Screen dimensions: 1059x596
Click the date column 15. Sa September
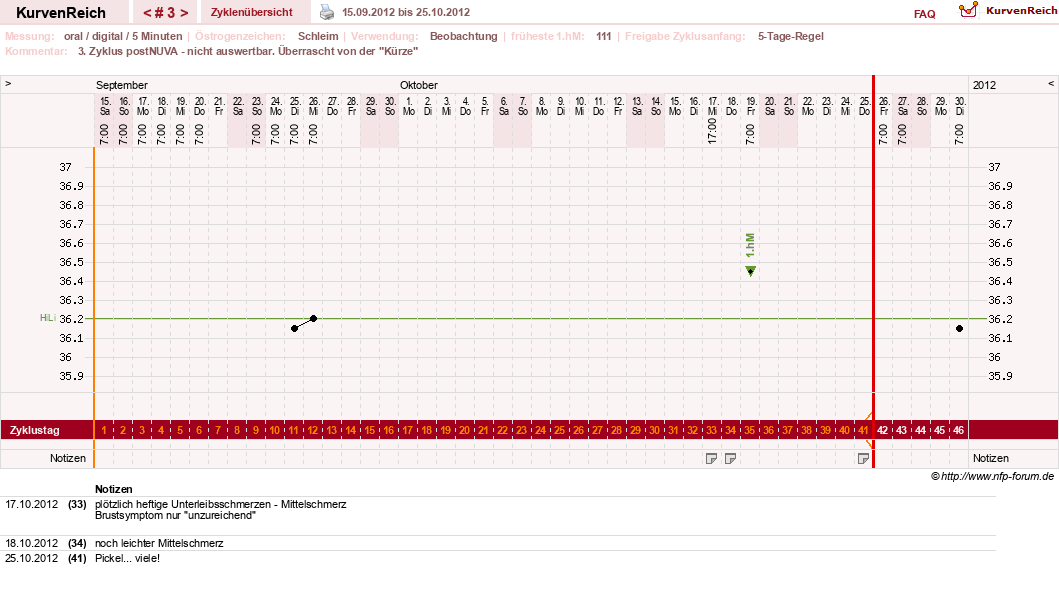point(105,106)
